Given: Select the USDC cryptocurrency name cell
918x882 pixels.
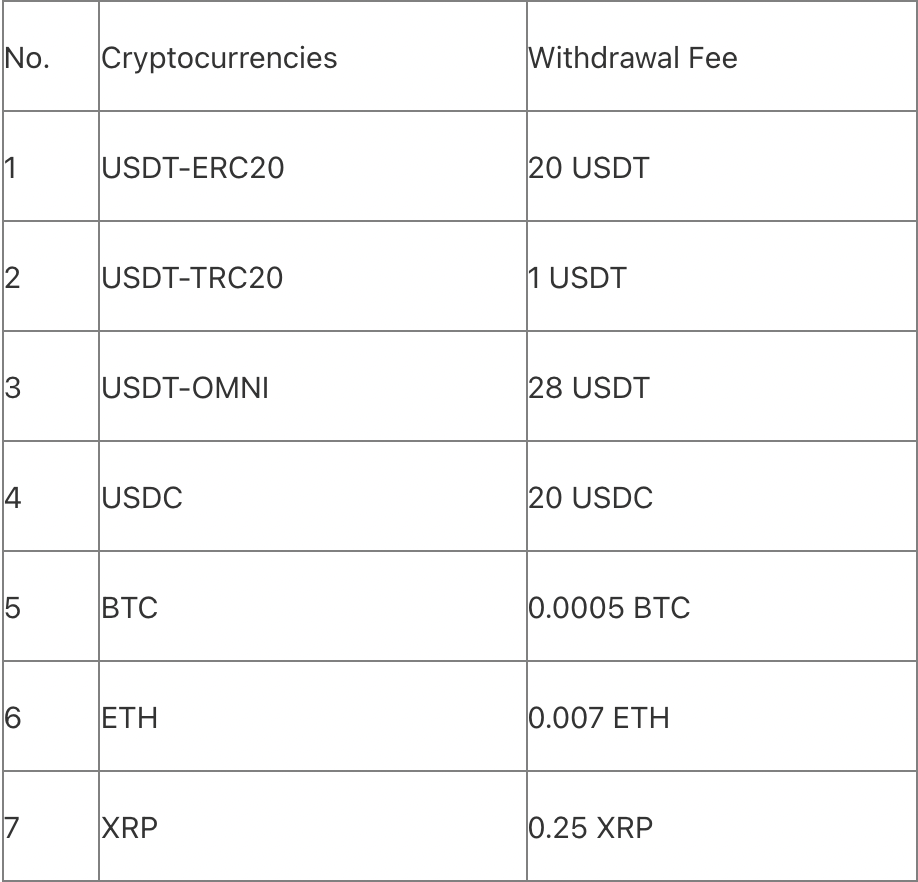Looking at the screenshot, I should pyautogui.click(x=142, y=497).
